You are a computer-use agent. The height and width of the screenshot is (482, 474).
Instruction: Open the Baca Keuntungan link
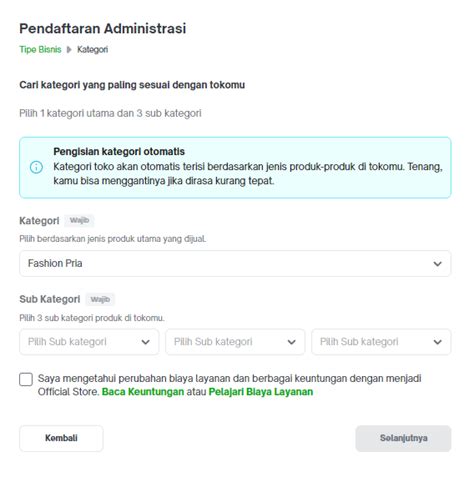143,392
